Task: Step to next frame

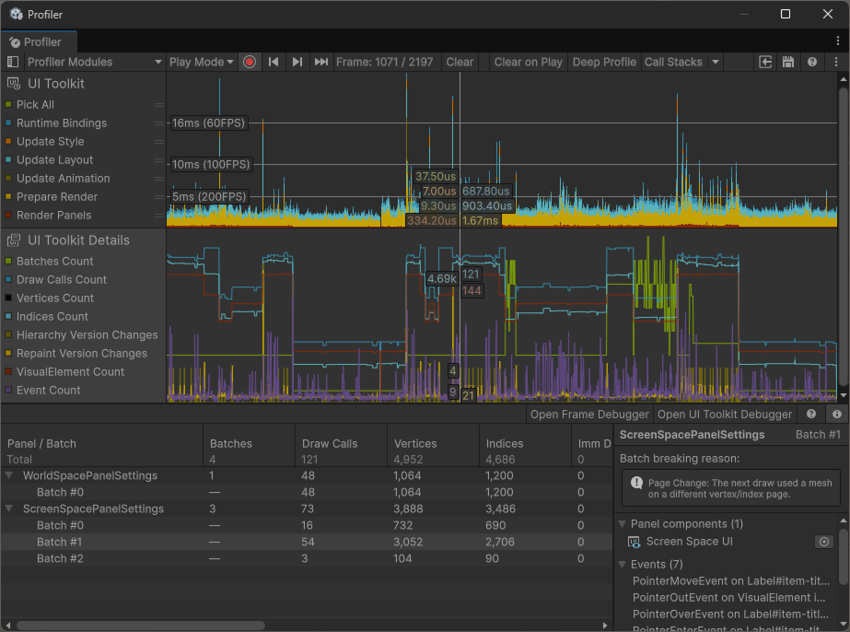Action: coord(297,62)
